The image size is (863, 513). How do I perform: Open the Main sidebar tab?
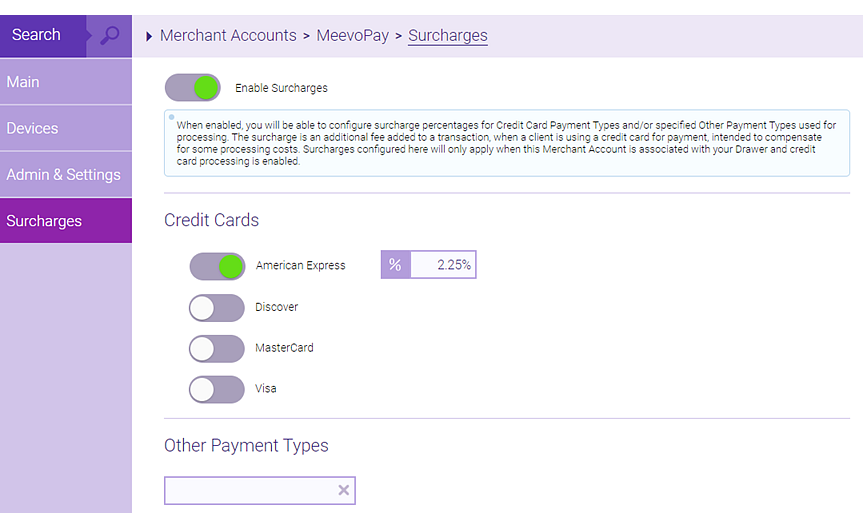coord(65,82)
